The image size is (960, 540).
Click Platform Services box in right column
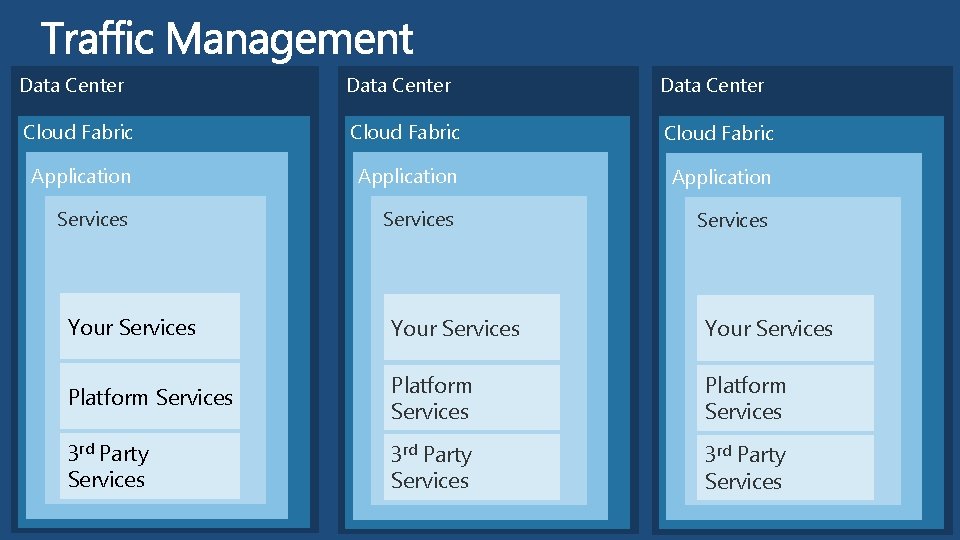pyautogui.click(x=786, y=399)
